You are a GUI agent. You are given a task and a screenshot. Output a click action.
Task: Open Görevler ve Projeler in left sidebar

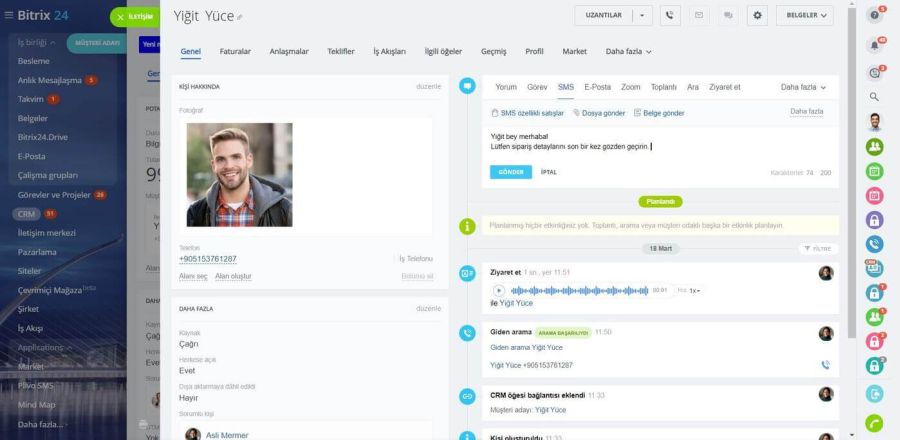[54, 195]
